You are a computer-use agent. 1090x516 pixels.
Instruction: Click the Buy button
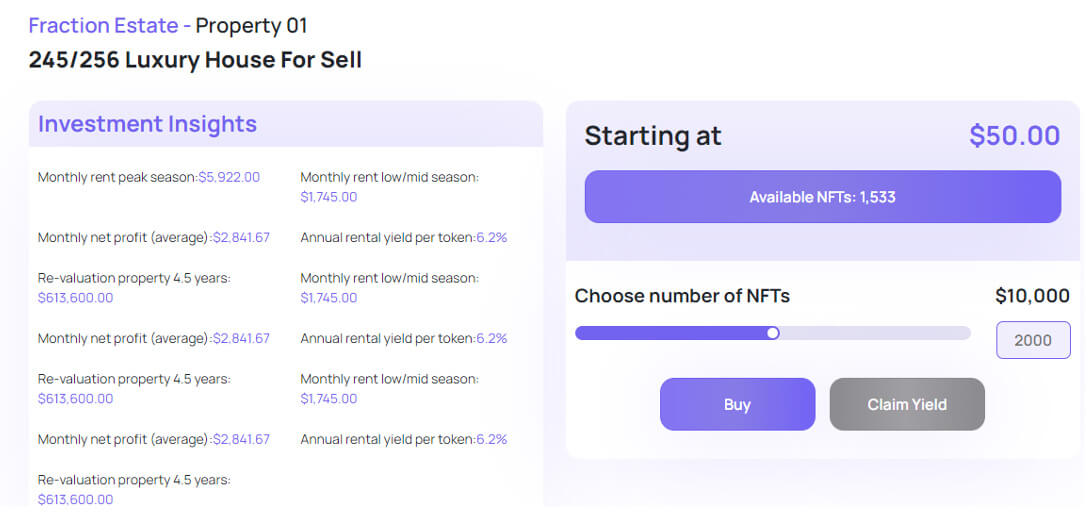pos(737,404)
